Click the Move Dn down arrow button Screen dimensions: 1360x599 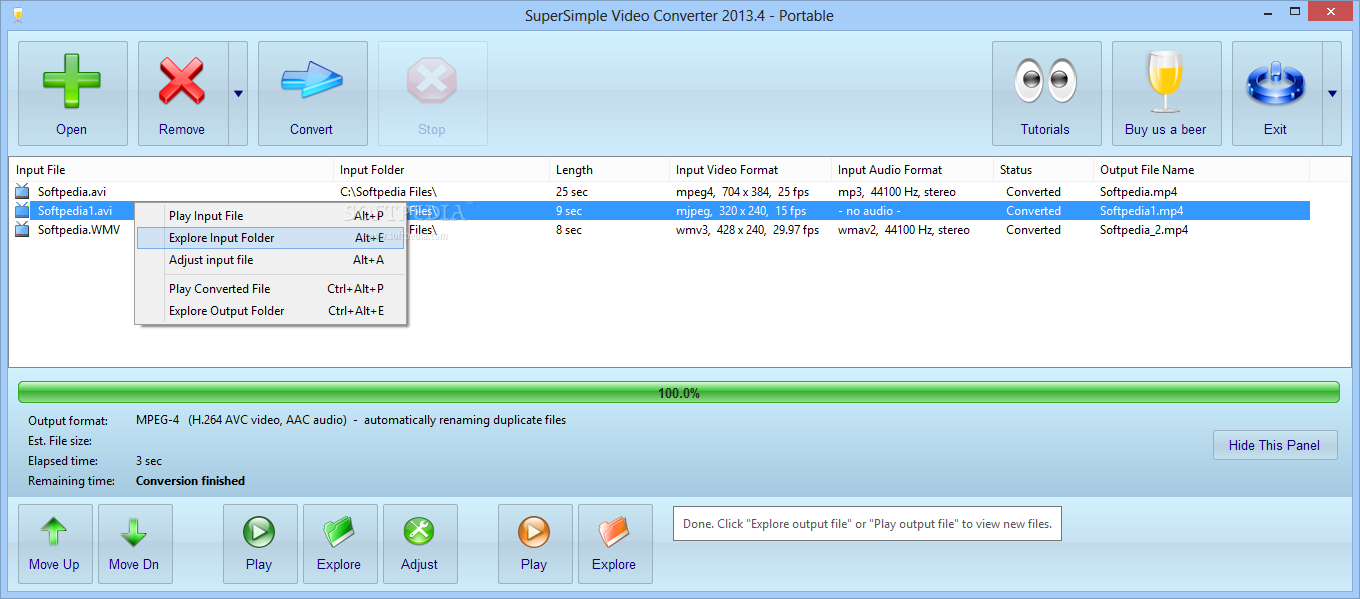pyautogui.click(x=135, y=544)
